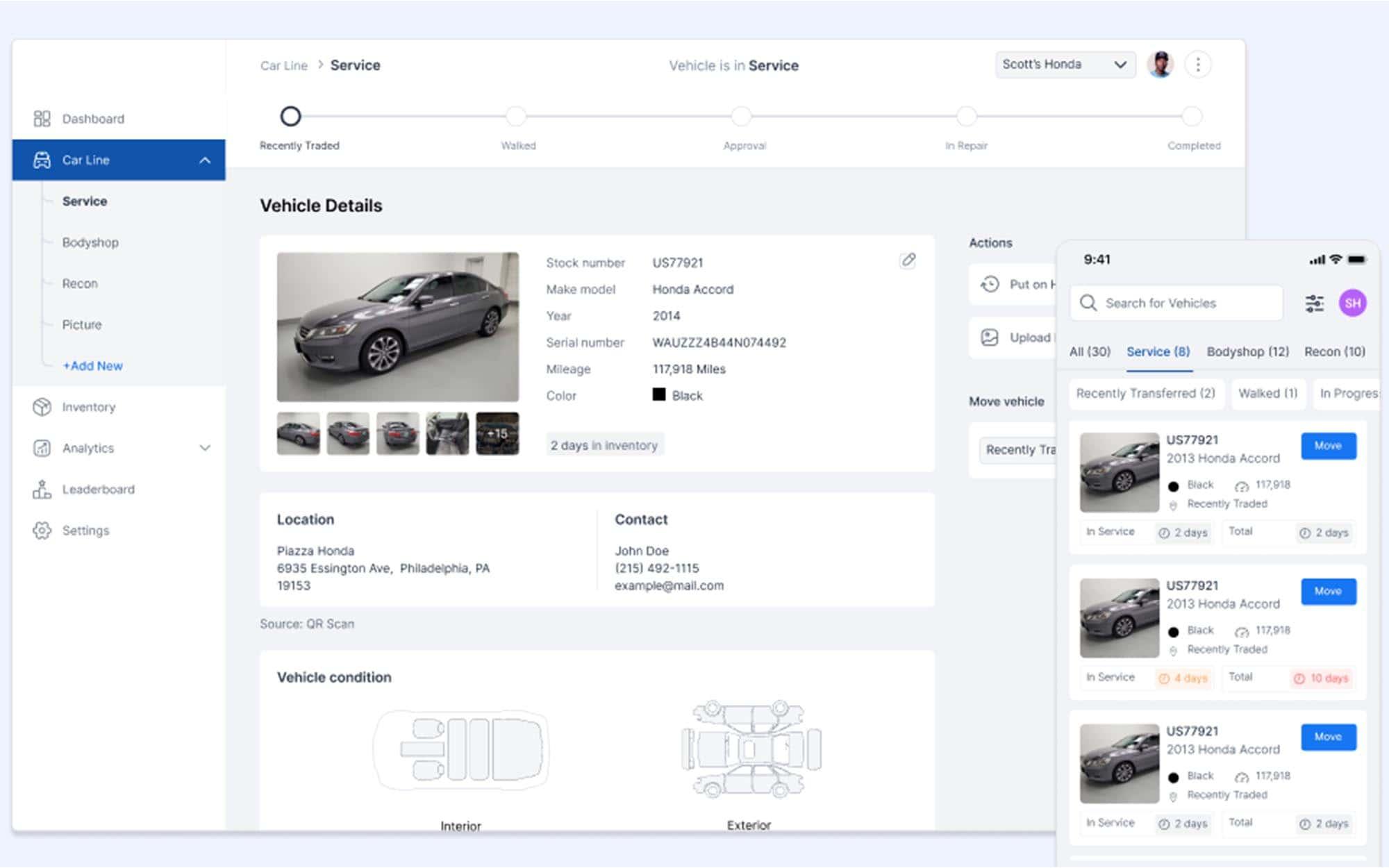Click the user profile photo avatar

1160,65
